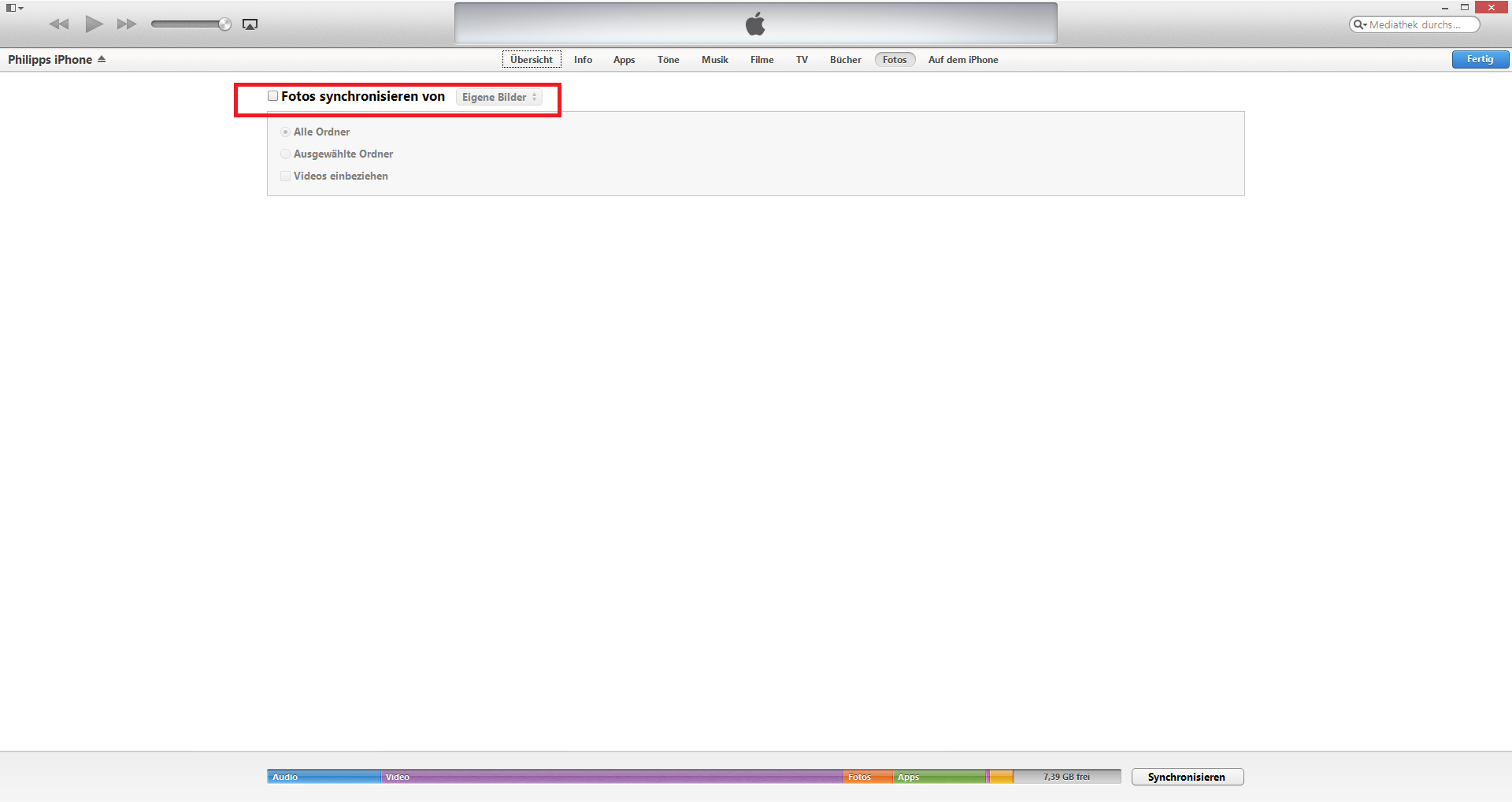Select the Filme tab

pyautogui.click(x=762, y=60)
